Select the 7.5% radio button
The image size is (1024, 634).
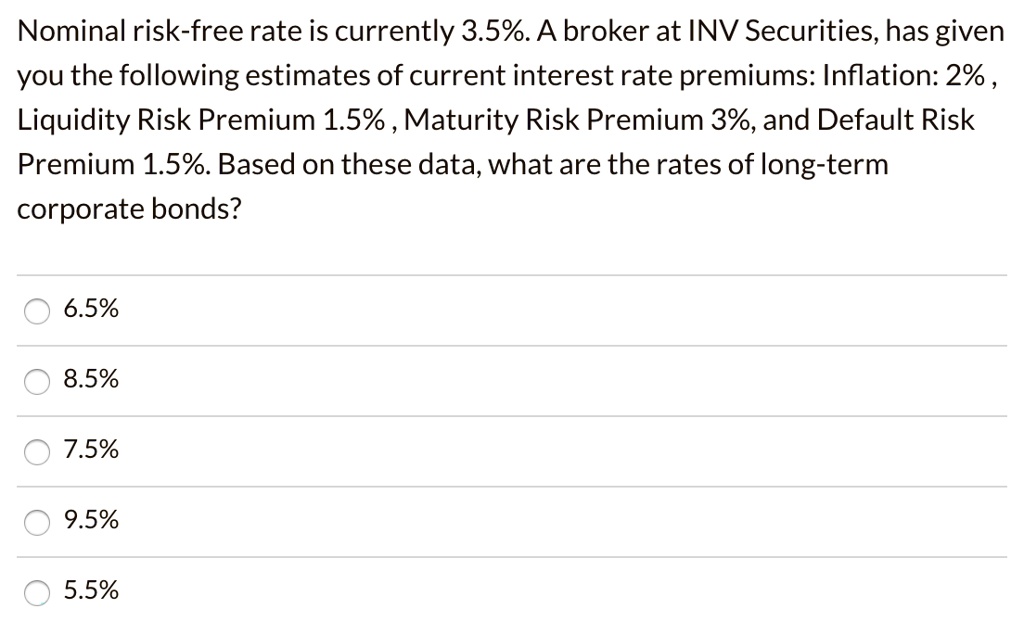click(x=37, y=452)
